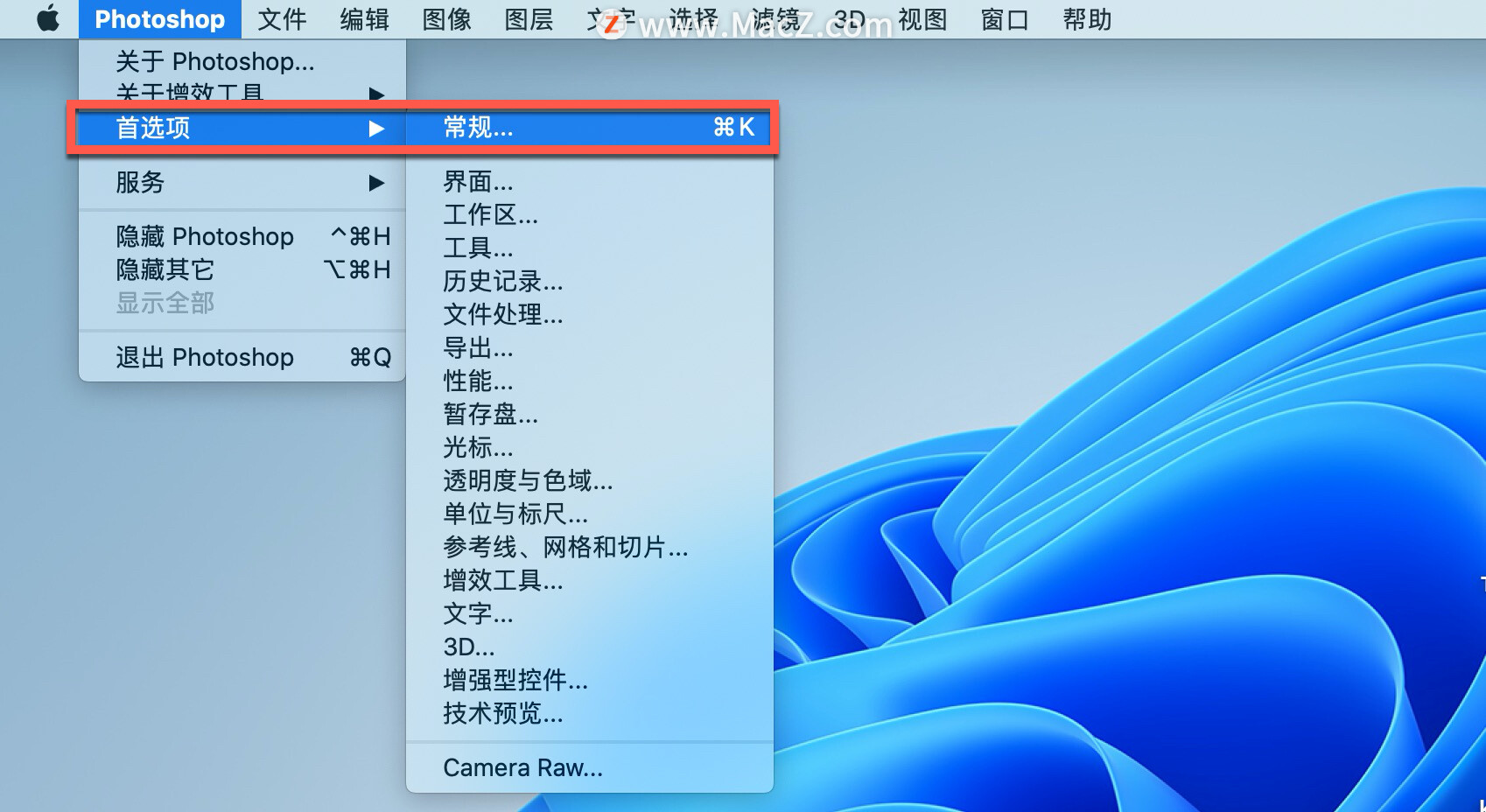Open the 窗口 menu

pos(1005,19)
